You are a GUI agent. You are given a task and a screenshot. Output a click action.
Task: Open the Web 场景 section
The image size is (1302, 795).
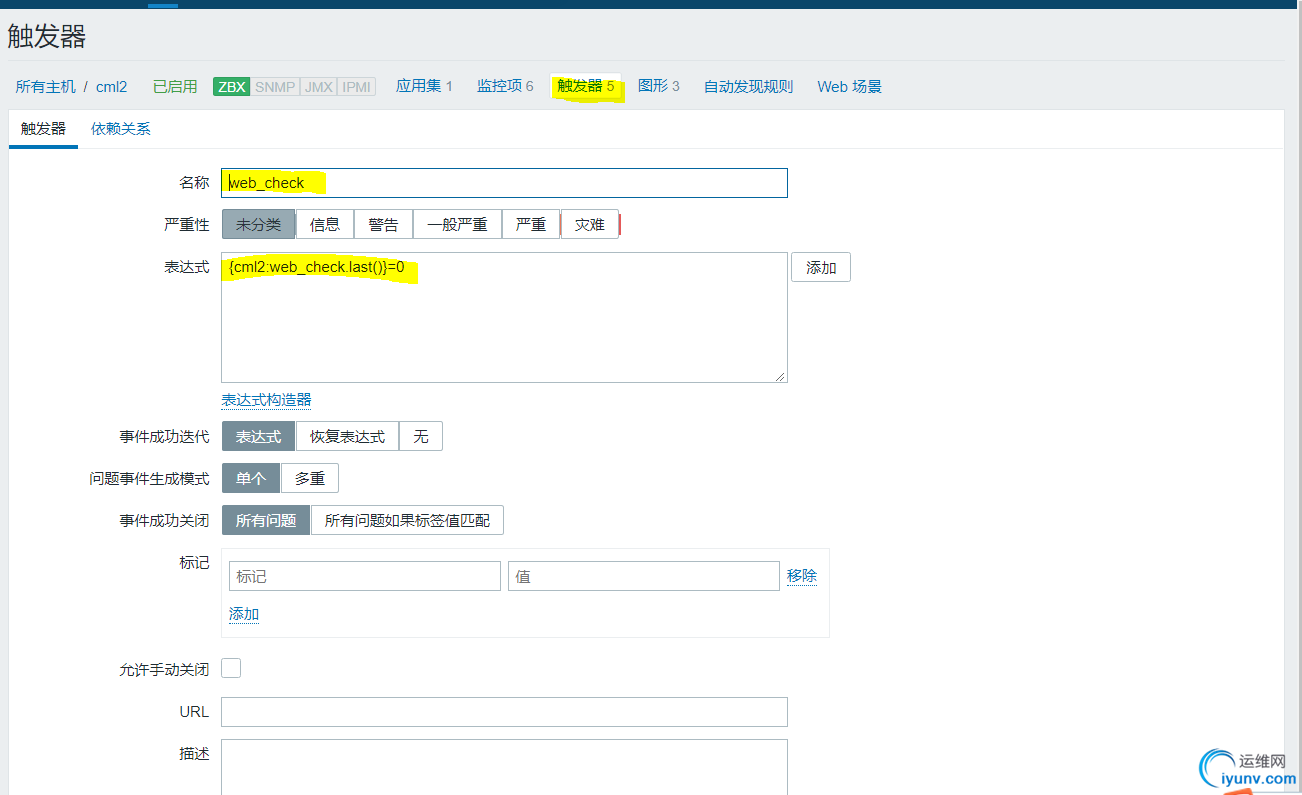coord(850,87)
